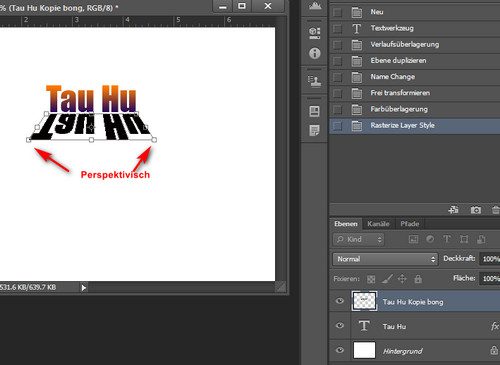
Task: Set history brush source for Textwerkzeug state
Action: [x=337, y=28]
